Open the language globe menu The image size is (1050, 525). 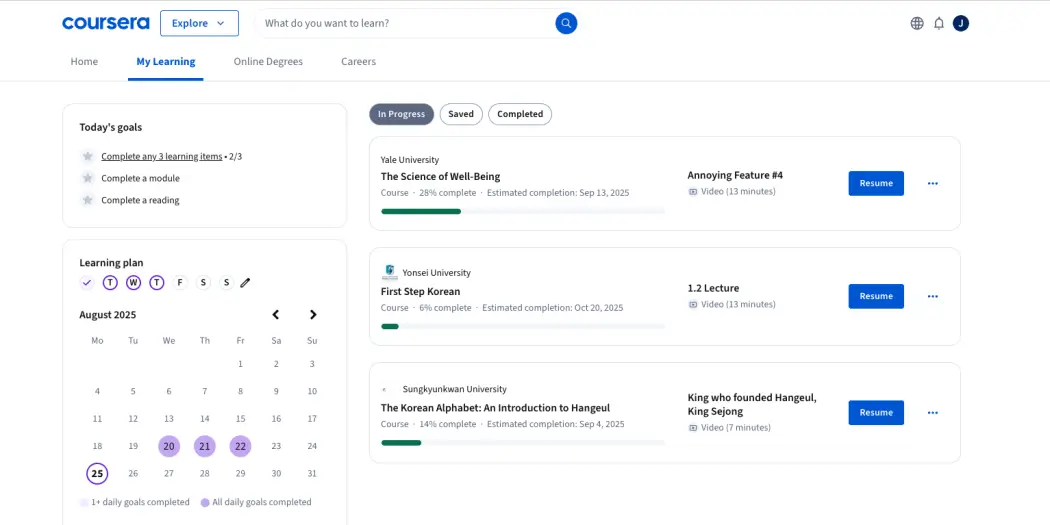click(x=917, y=23)
